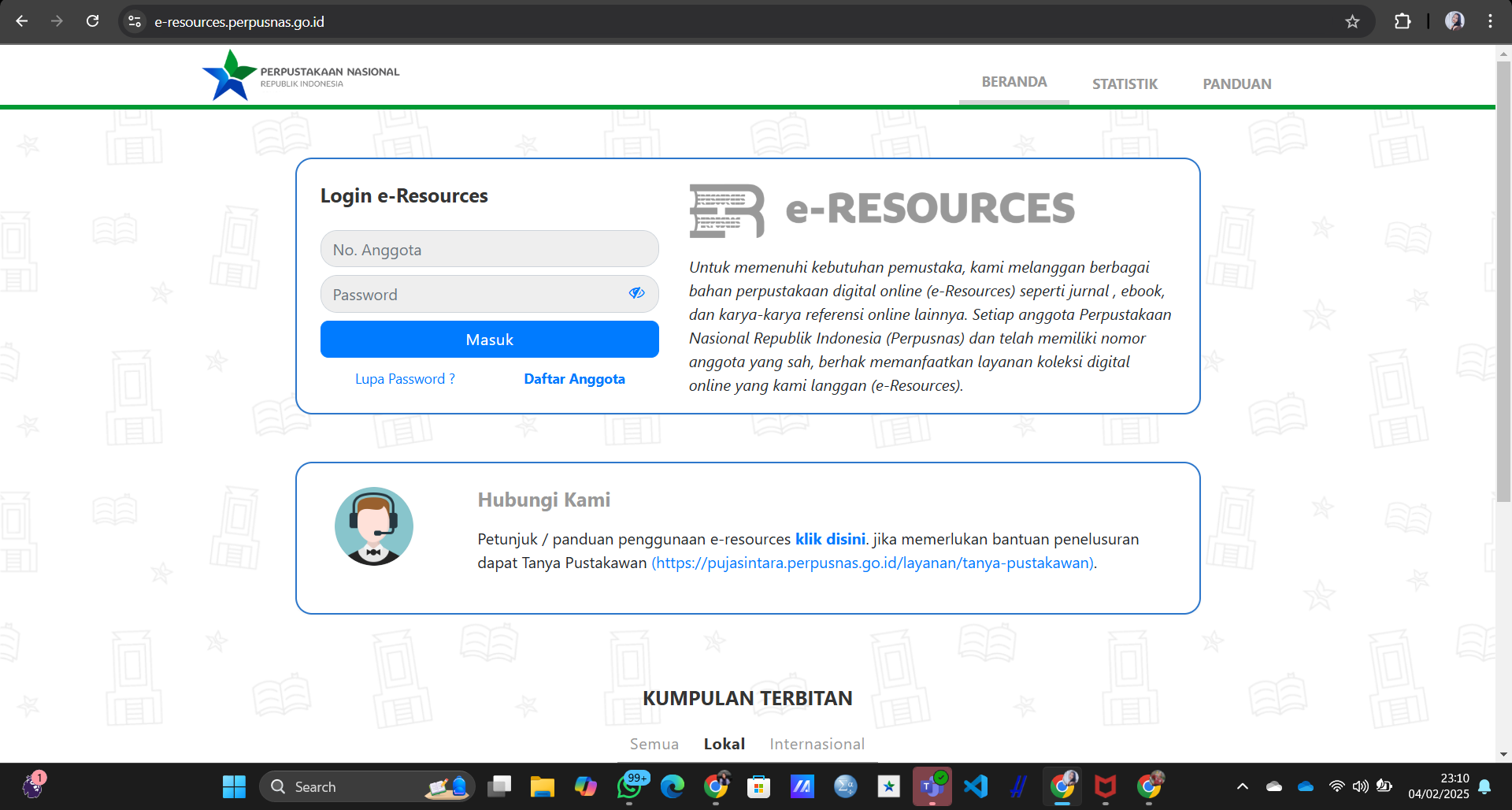Click the Windows Start button
The width and height of the screenshot is (1512, 810).
pyautogui.click(x=233, y=786)
